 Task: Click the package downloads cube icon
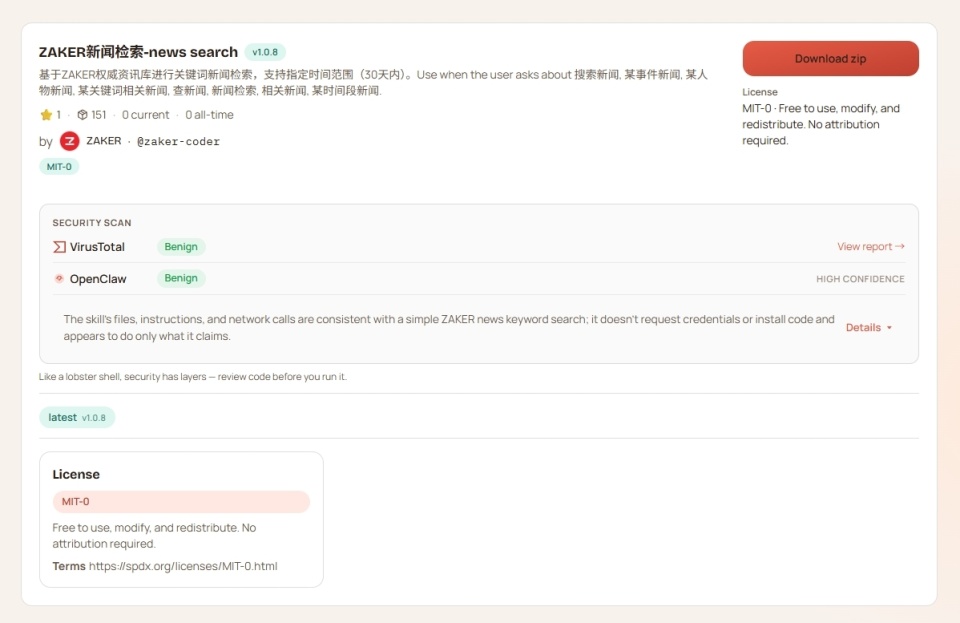82,114
